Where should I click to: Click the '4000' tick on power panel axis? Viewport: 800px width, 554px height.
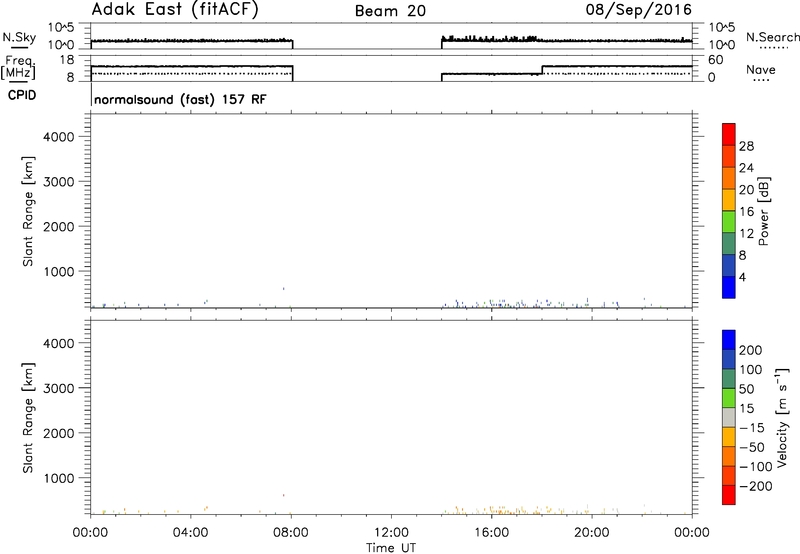(x=59, y=137)
